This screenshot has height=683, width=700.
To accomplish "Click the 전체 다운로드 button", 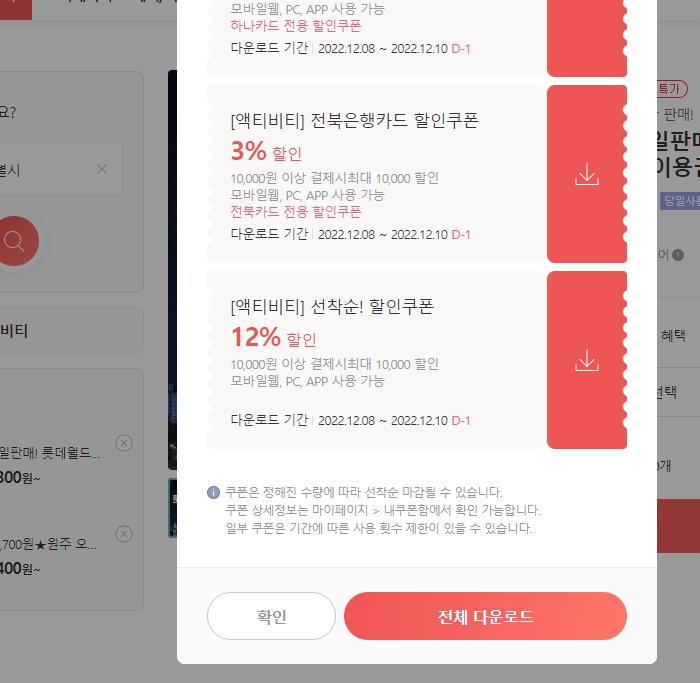I will (485, 616).
